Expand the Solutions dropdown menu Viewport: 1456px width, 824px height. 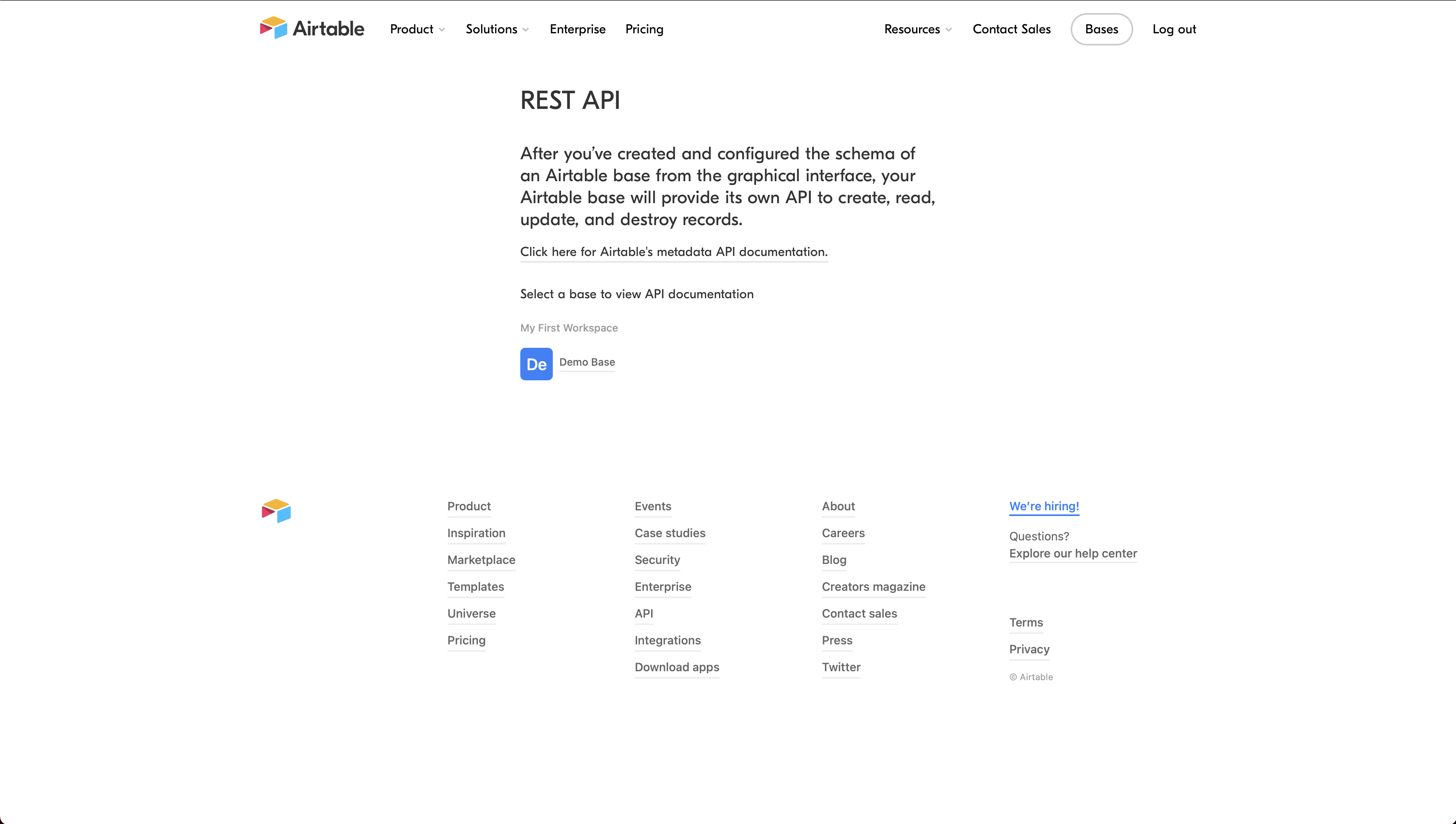497,29
